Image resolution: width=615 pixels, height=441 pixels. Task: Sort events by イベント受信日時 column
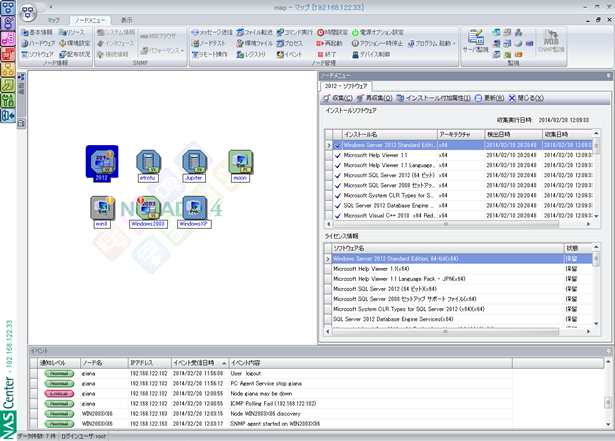click(200, 363)
